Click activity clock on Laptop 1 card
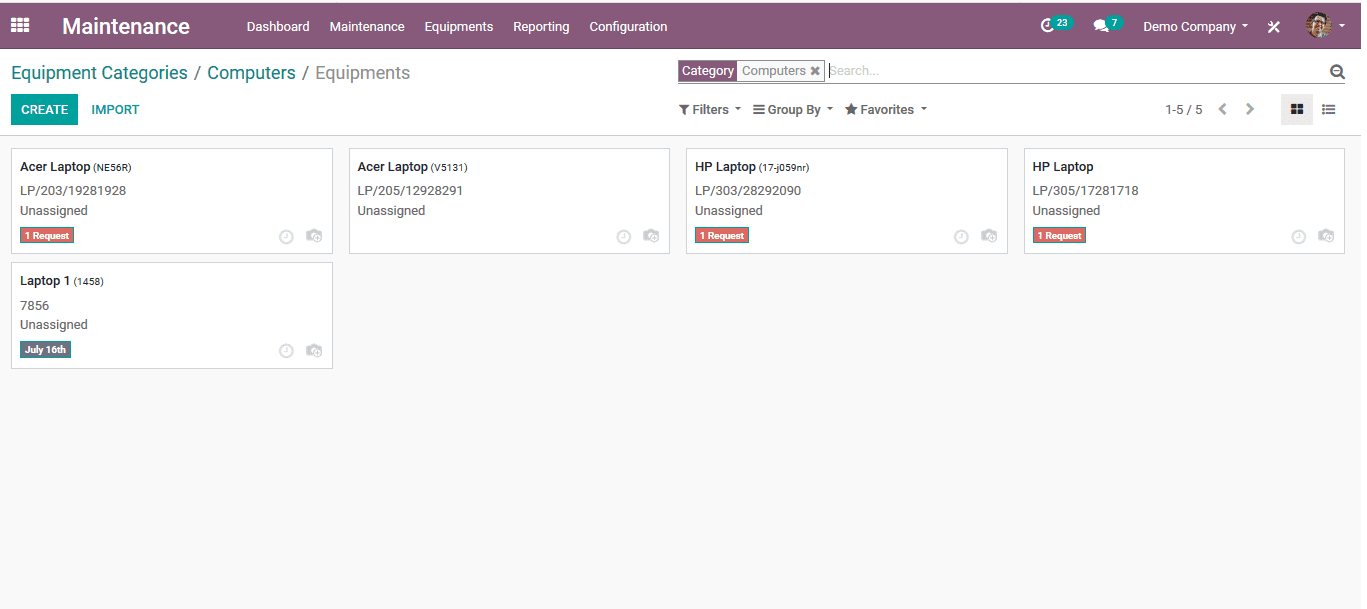This screenshot has height=609, width=1367. pyautogui.click(x=286, y=351)
